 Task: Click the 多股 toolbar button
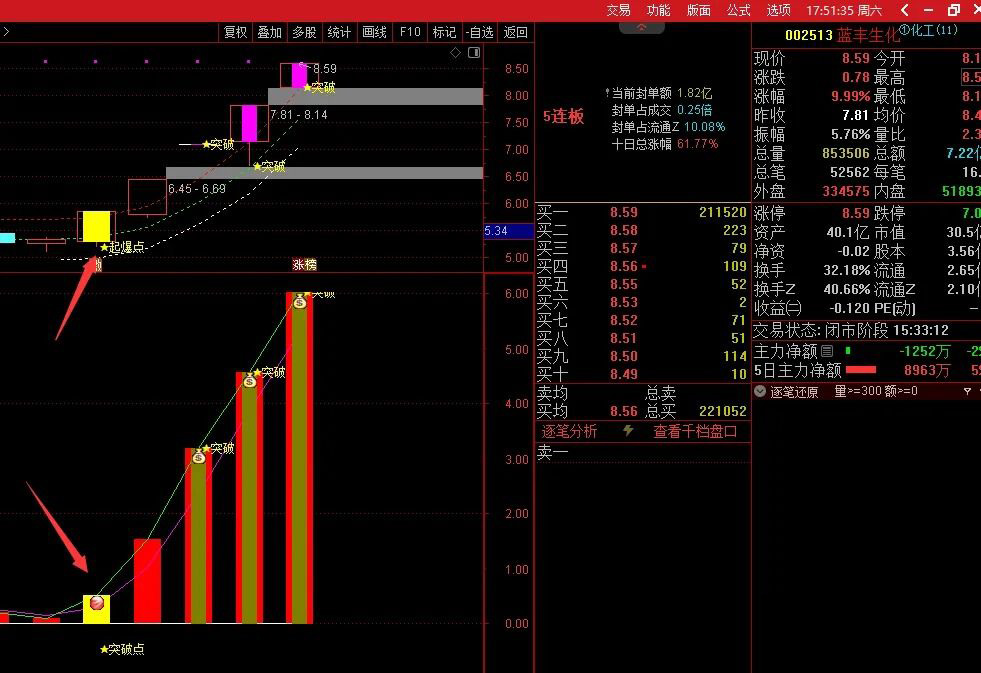tap(305, 32)
